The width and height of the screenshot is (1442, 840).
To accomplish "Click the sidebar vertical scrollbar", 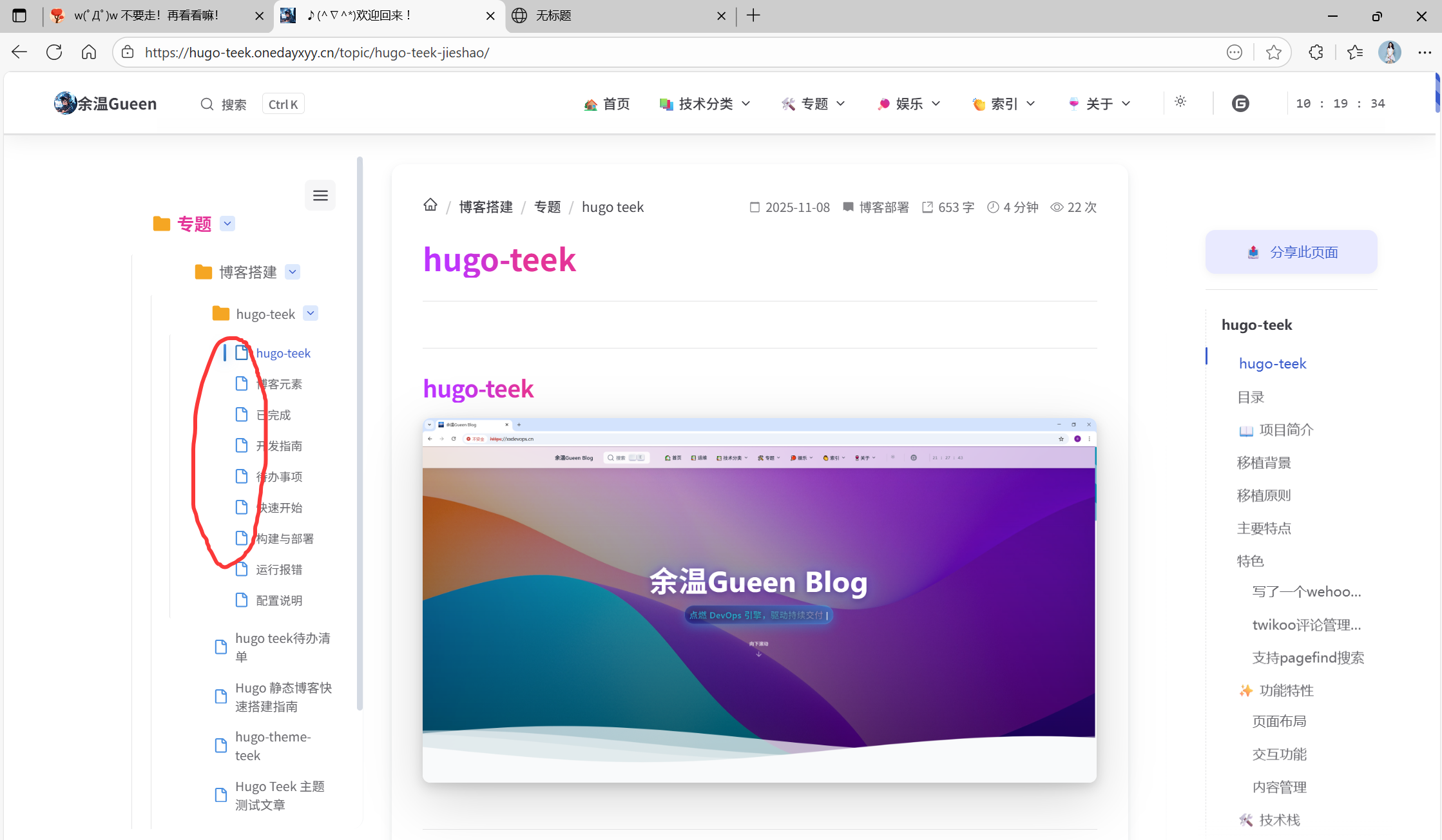I will point(360,432).
